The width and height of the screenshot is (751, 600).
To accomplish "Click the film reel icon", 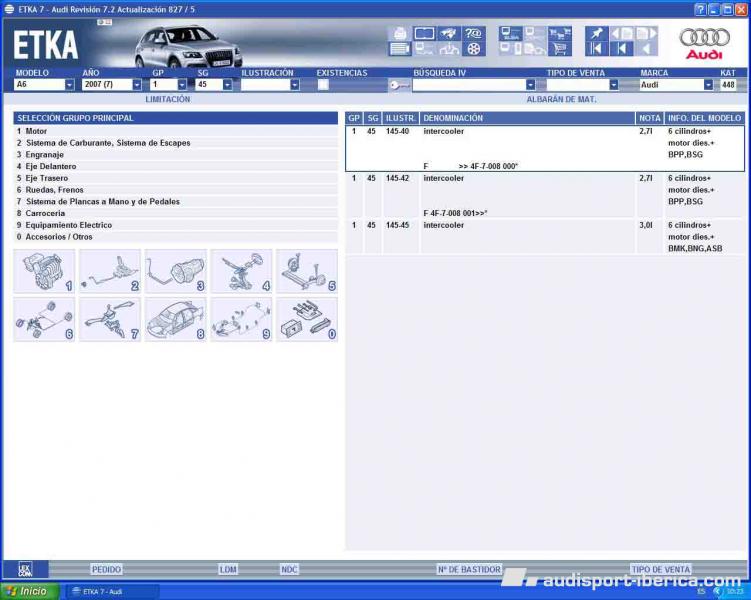I will tap(474, 48).
